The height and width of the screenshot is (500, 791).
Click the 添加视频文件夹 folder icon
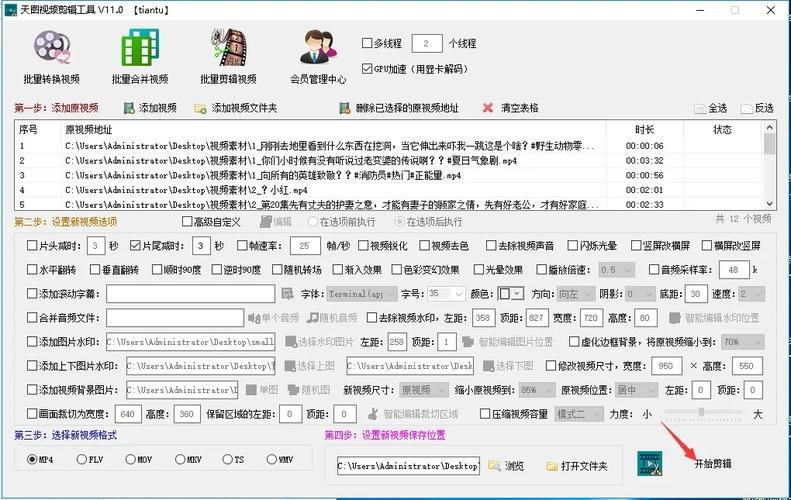(200, 108)
